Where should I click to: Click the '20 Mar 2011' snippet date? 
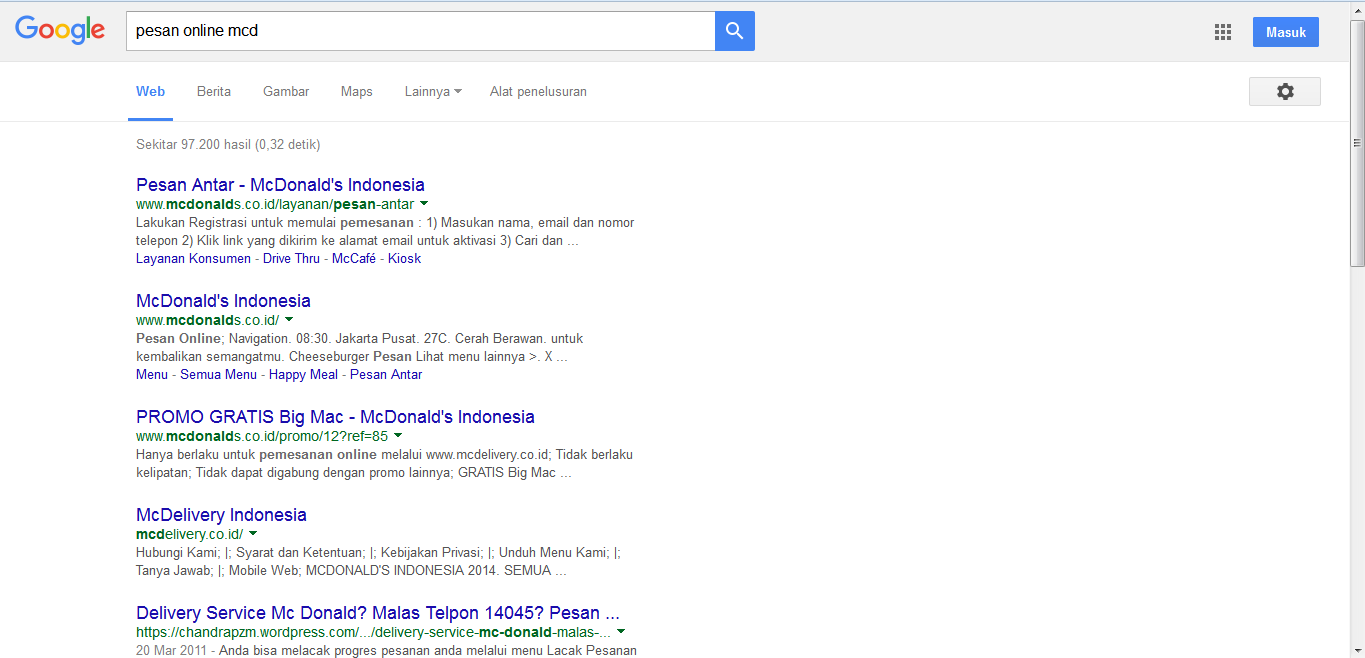click(x=170, y=651)
